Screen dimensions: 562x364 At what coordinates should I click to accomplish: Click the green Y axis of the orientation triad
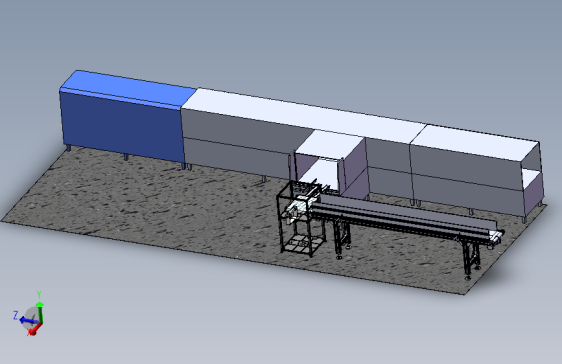pyautogui.click(x=40, y=313)
